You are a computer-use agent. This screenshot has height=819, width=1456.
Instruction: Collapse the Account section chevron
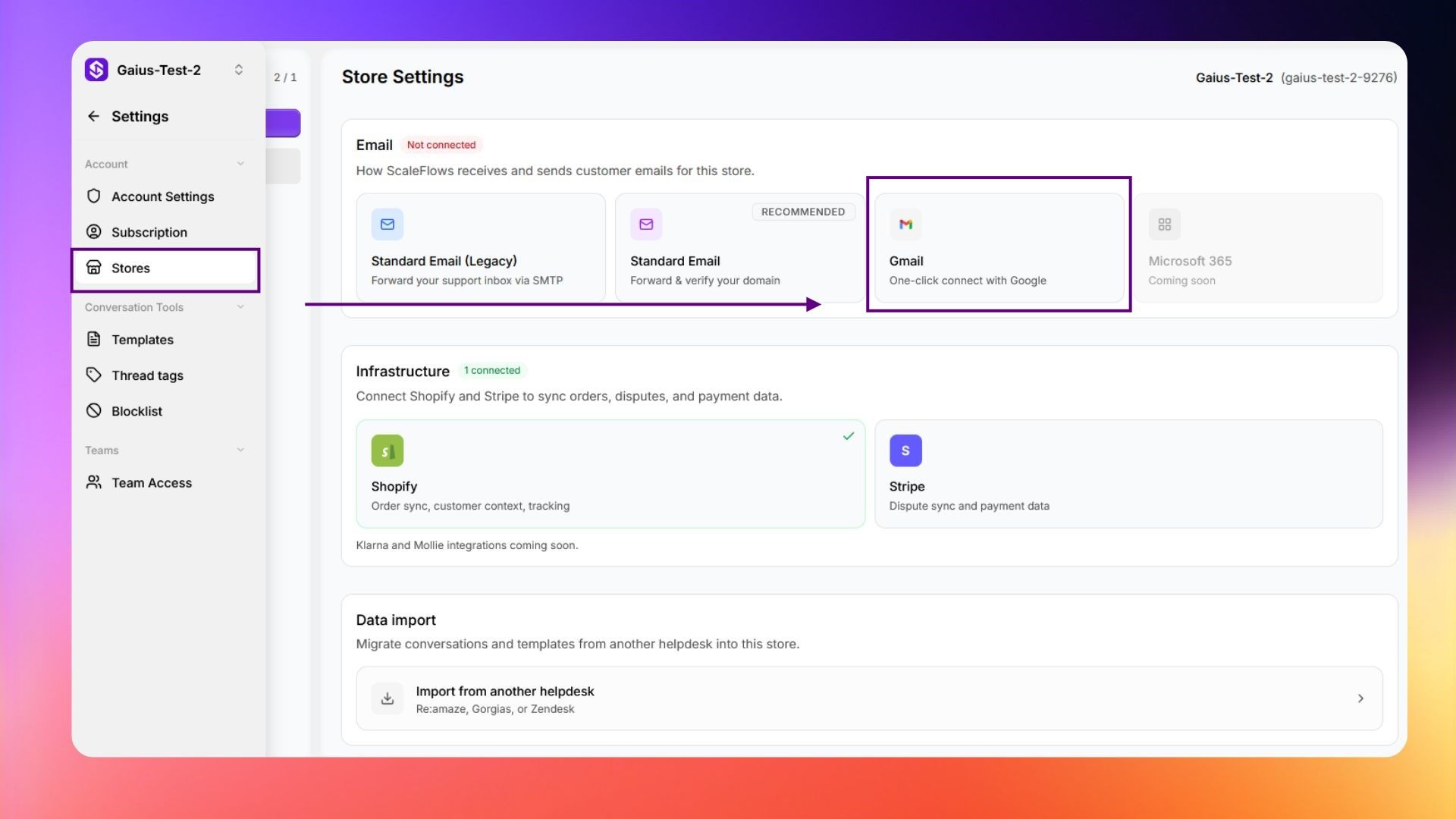(x=240, y=164)
